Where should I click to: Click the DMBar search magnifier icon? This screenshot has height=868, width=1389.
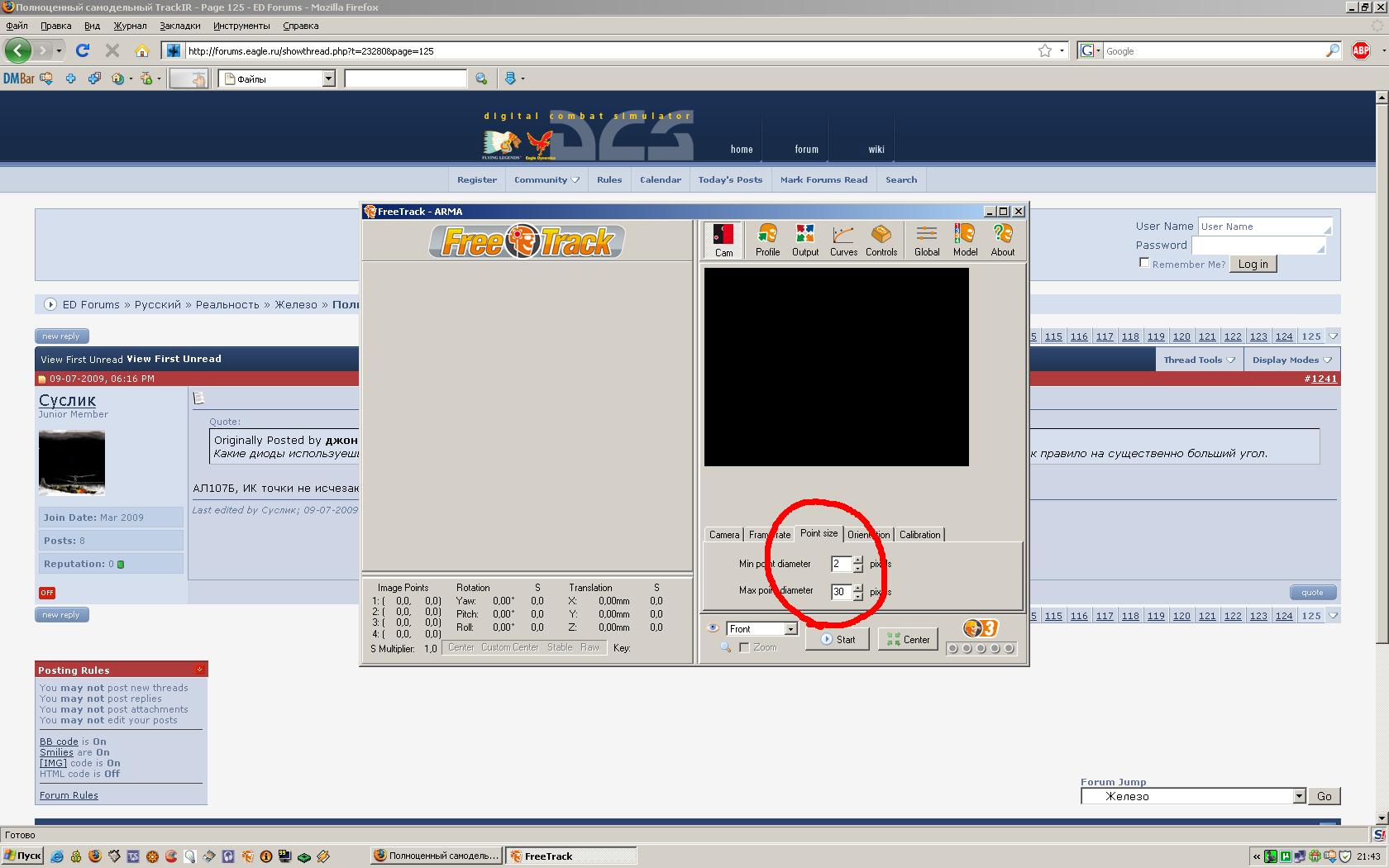pos(481,79)
